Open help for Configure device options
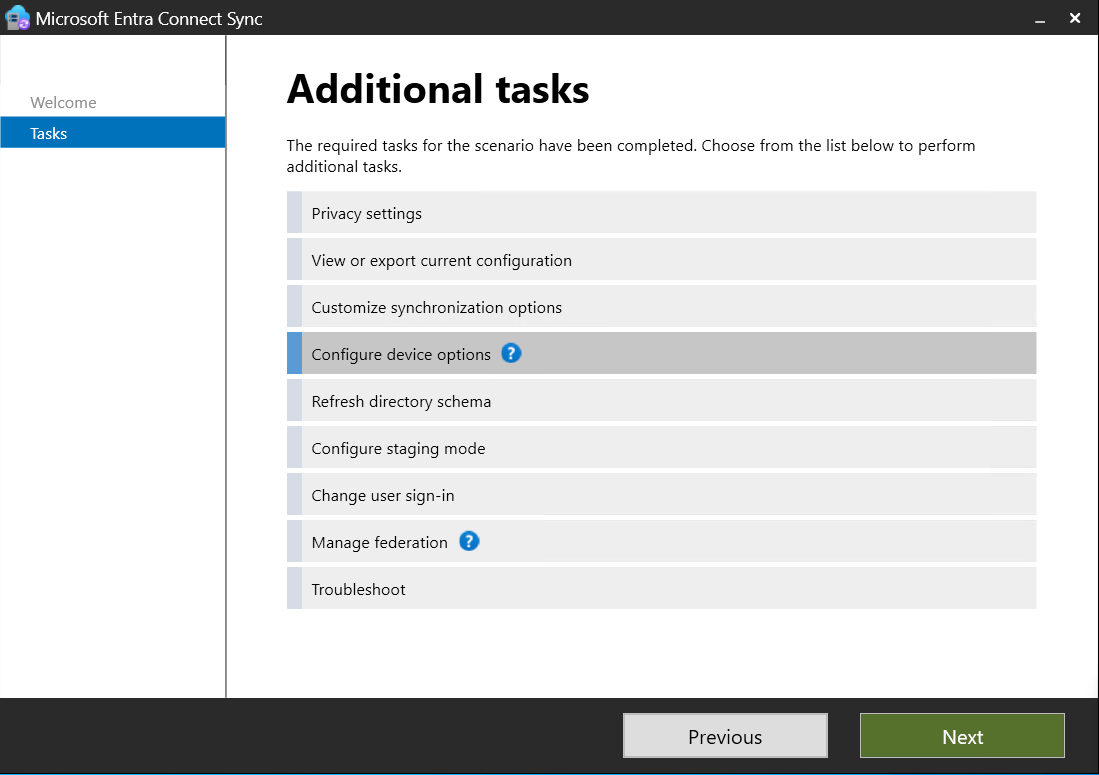The image size is (1099, 775). coord(511,353)
